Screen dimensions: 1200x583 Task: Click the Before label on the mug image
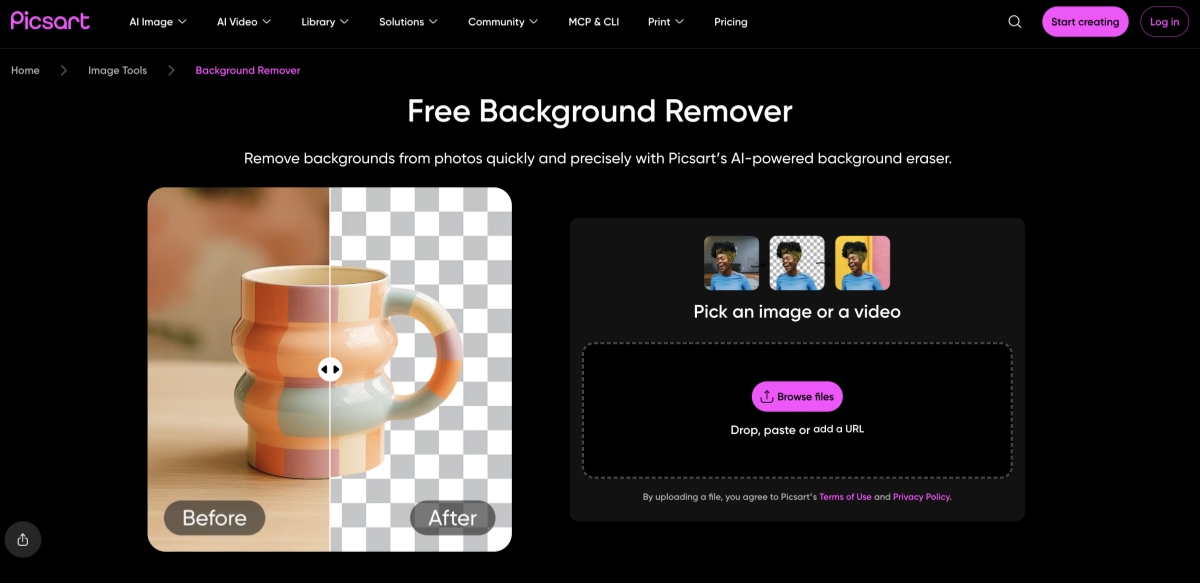(x=214, y=518)
